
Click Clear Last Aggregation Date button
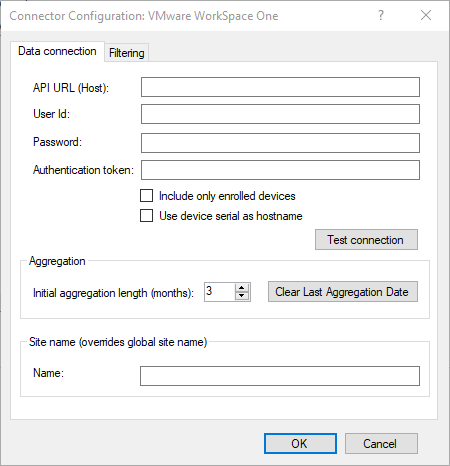343,292
